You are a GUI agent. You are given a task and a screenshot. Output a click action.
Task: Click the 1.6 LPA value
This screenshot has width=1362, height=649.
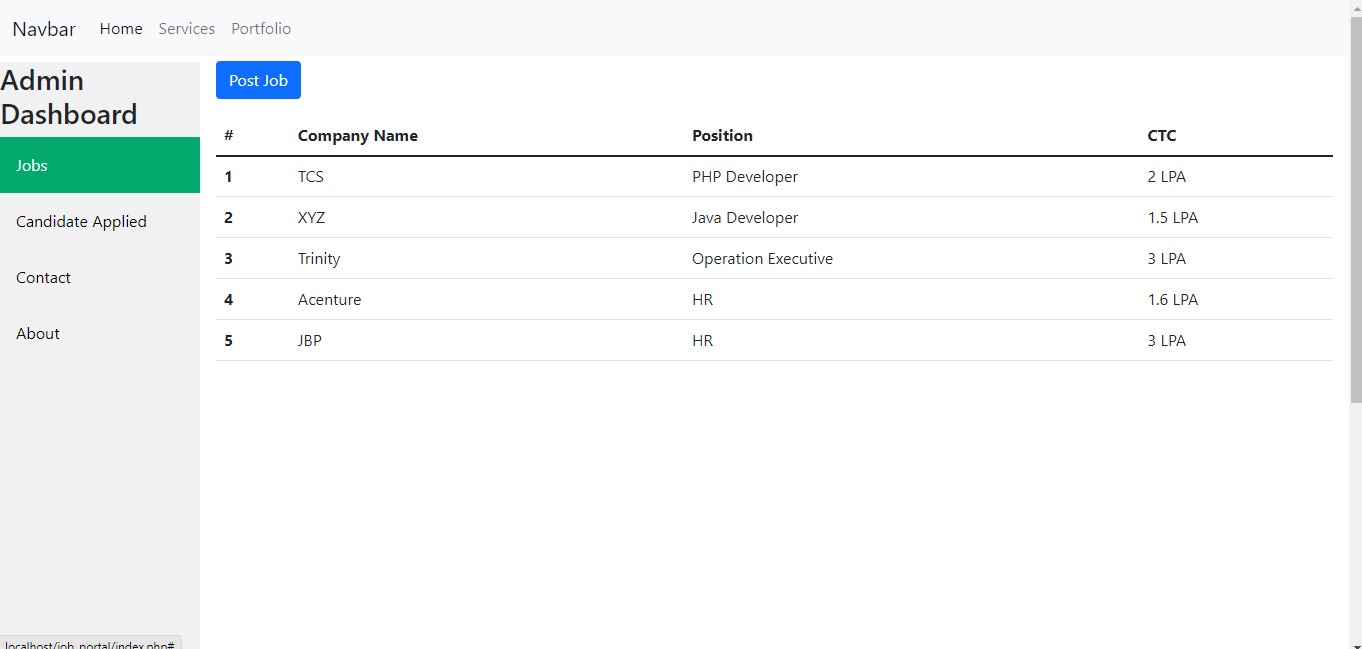point(1173,300)
